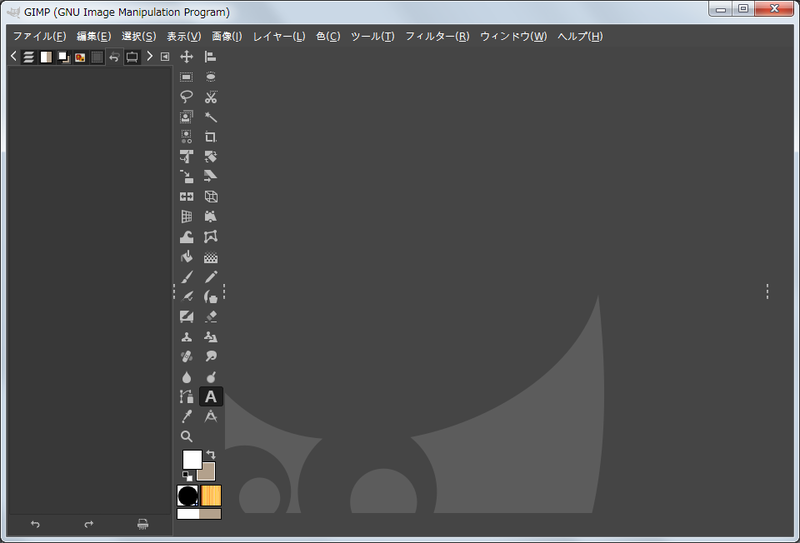Viewport: 800px width, 543px height.
Task: Select the Perspective grid tool
Action: tap(186, 216)
